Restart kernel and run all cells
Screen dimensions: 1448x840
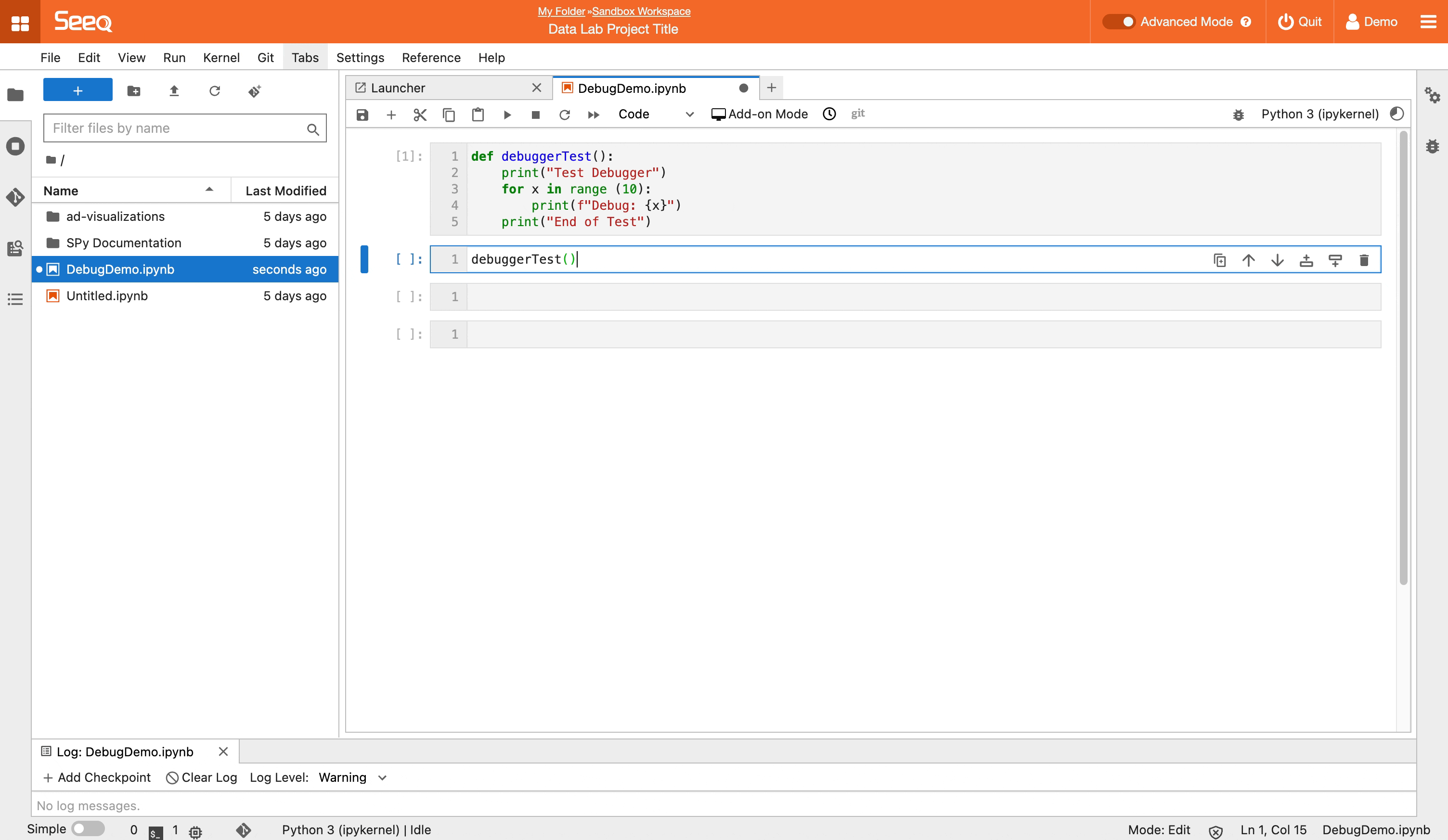(594, 115)
